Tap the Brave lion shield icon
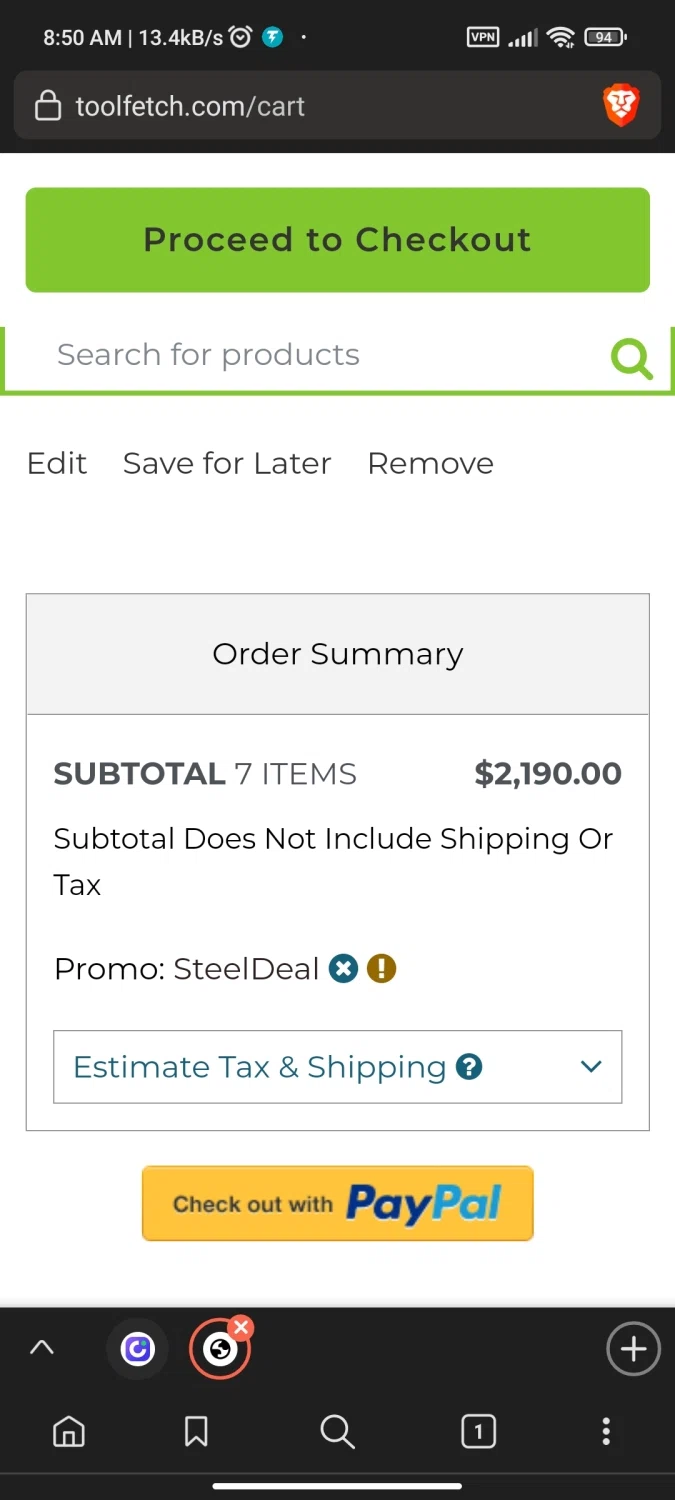 pos(620,106)
